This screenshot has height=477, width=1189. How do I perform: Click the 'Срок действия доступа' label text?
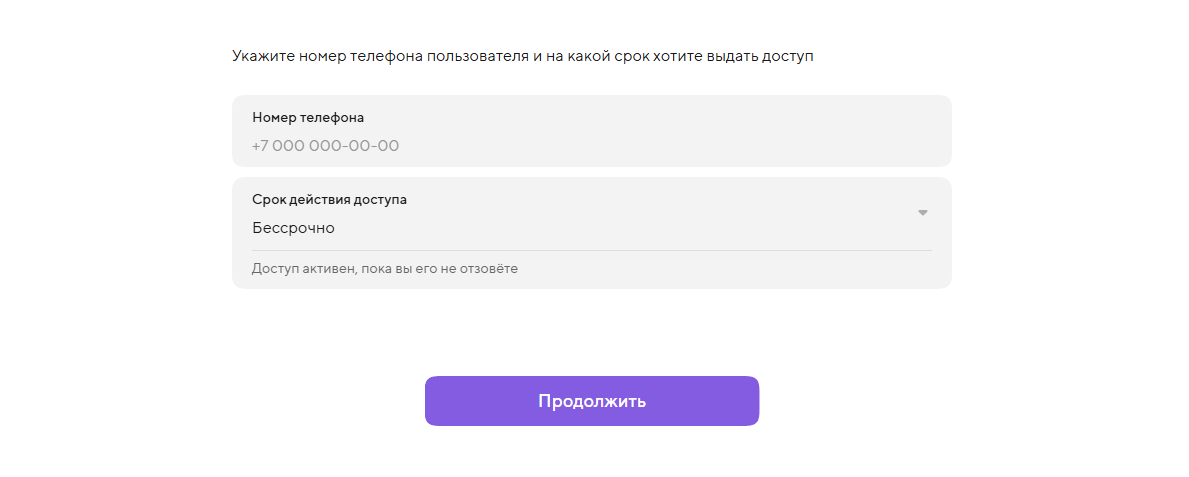[x=329, y=199]
